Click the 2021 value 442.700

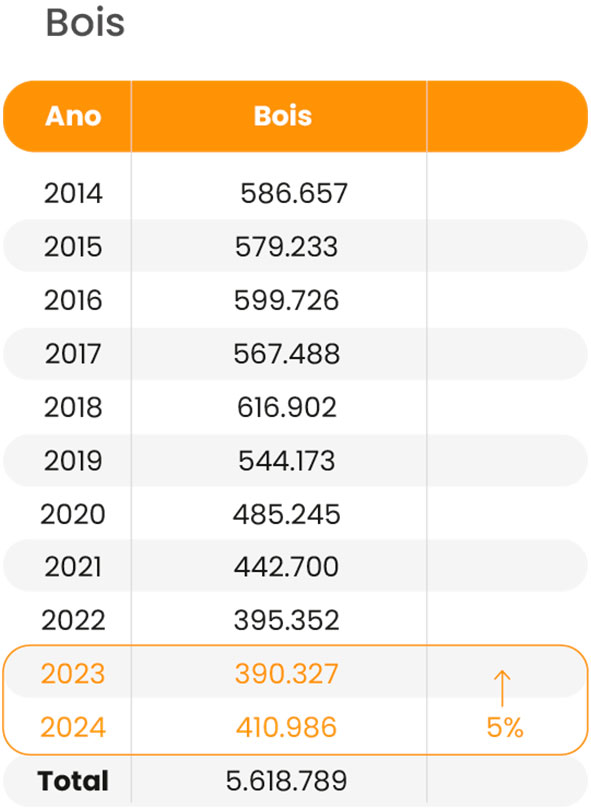[286, 567]
